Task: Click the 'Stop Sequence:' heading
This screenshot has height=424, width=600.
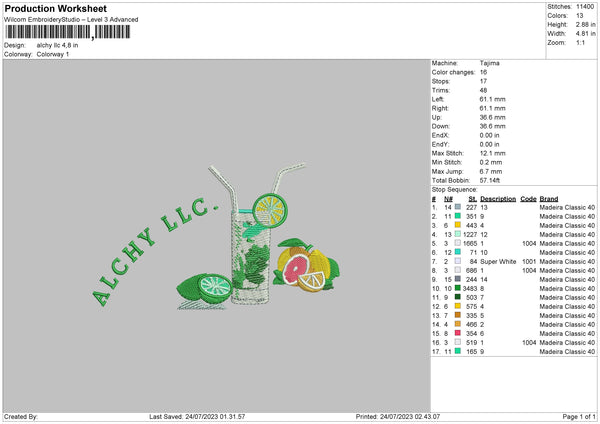Action: coord(455,190)
